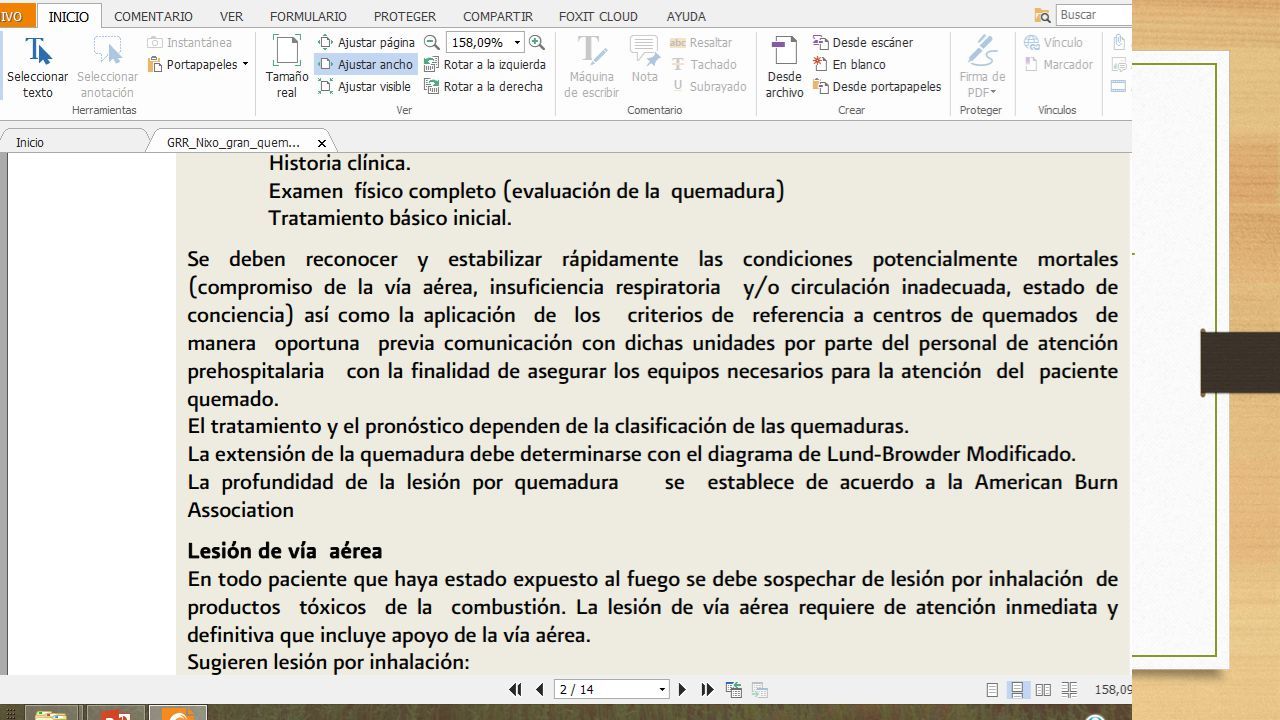The image size is (1280, 720).
Task: Go to previous view in status bar
Action: 734,689
